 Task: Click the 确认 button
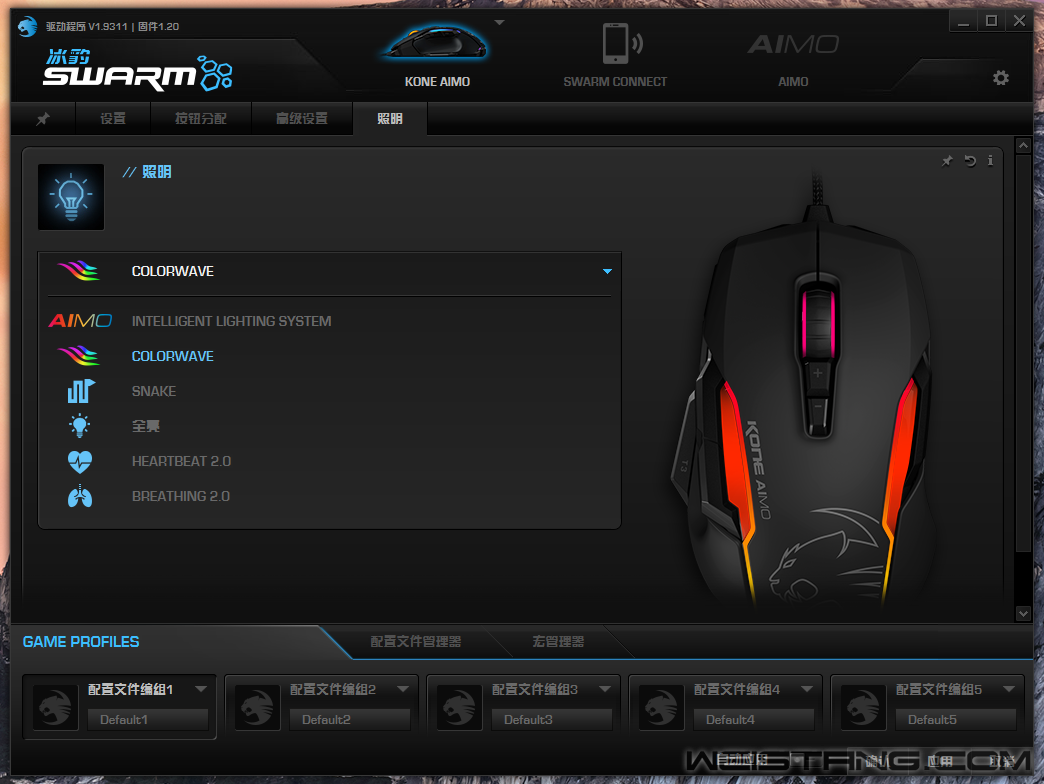878,761
